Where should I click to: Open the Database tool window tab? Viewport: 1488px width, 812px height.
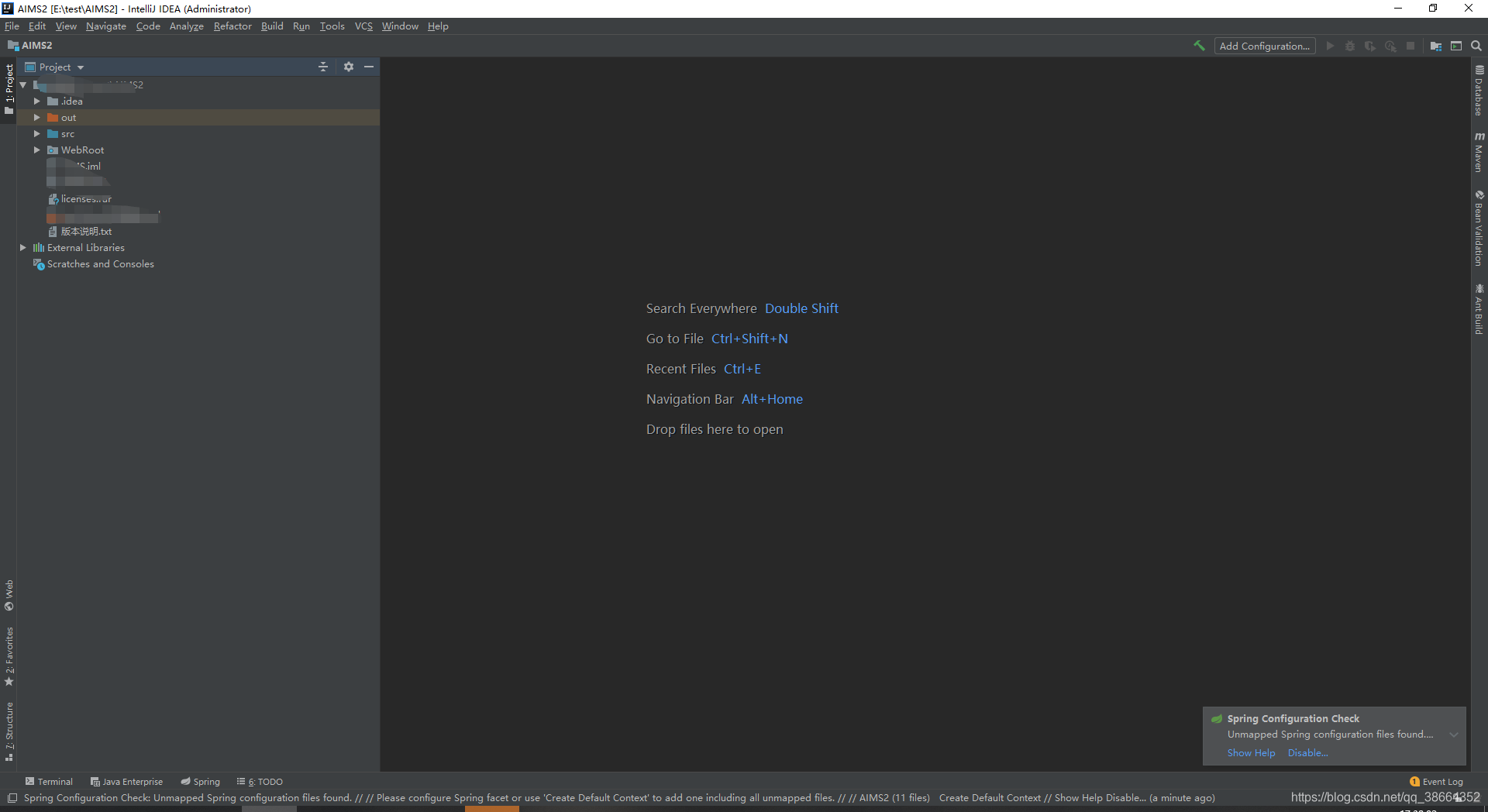1479,91
